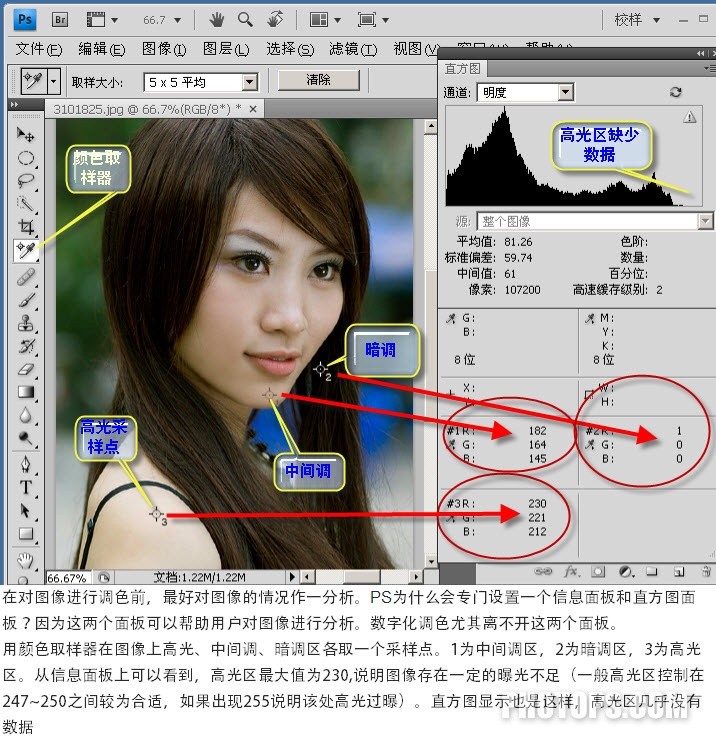The image size is (716, 750).
Task: Open the 源 整个图像 dropdown
Action: pyautogui.click(x=595, y=221)
